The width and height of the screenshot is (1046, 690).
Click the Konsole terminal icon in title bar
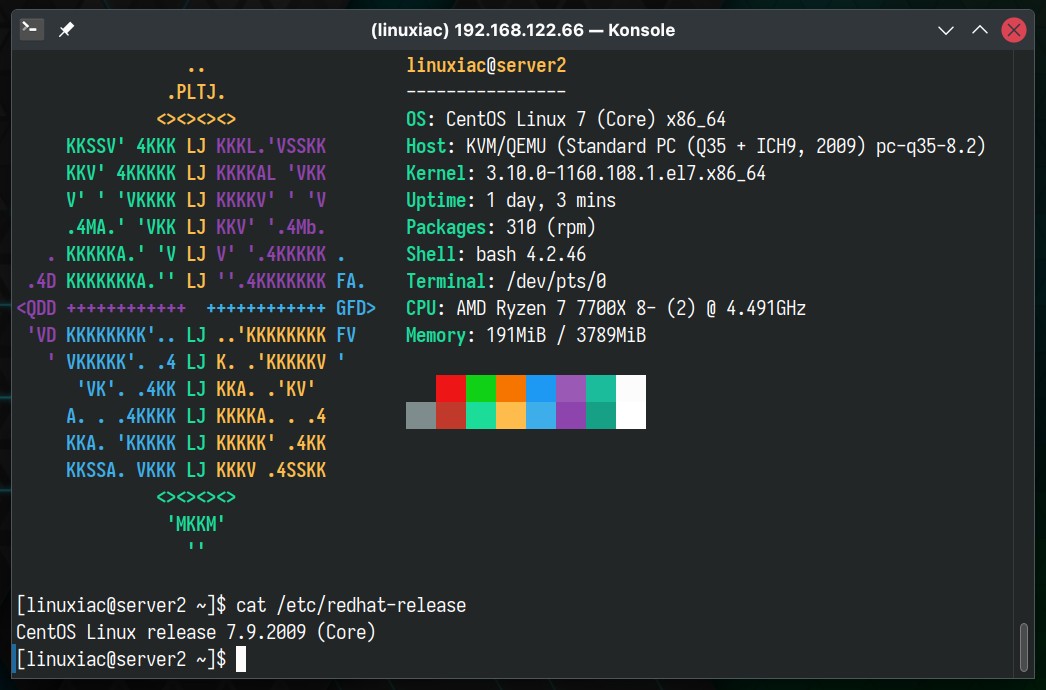coord(31,29)
